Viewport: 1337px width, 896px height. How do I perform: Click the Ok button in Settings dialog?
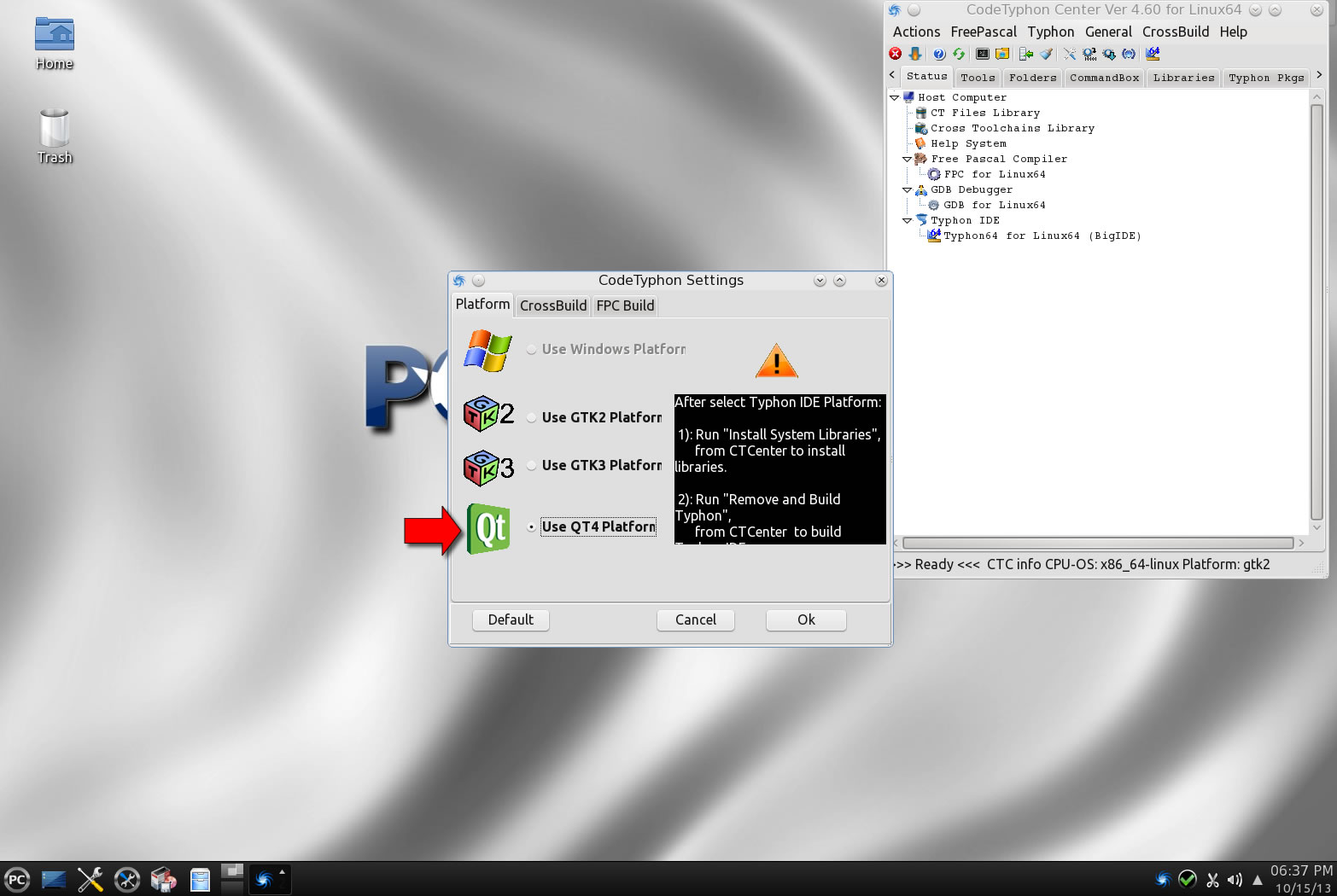pos(806,620)
